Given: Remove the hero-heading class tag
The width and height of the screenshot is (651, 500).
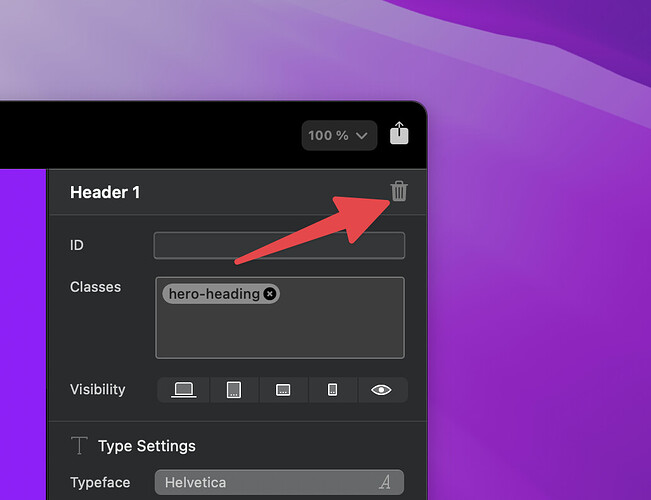Looking at the screenshot, I should [270, 294].
